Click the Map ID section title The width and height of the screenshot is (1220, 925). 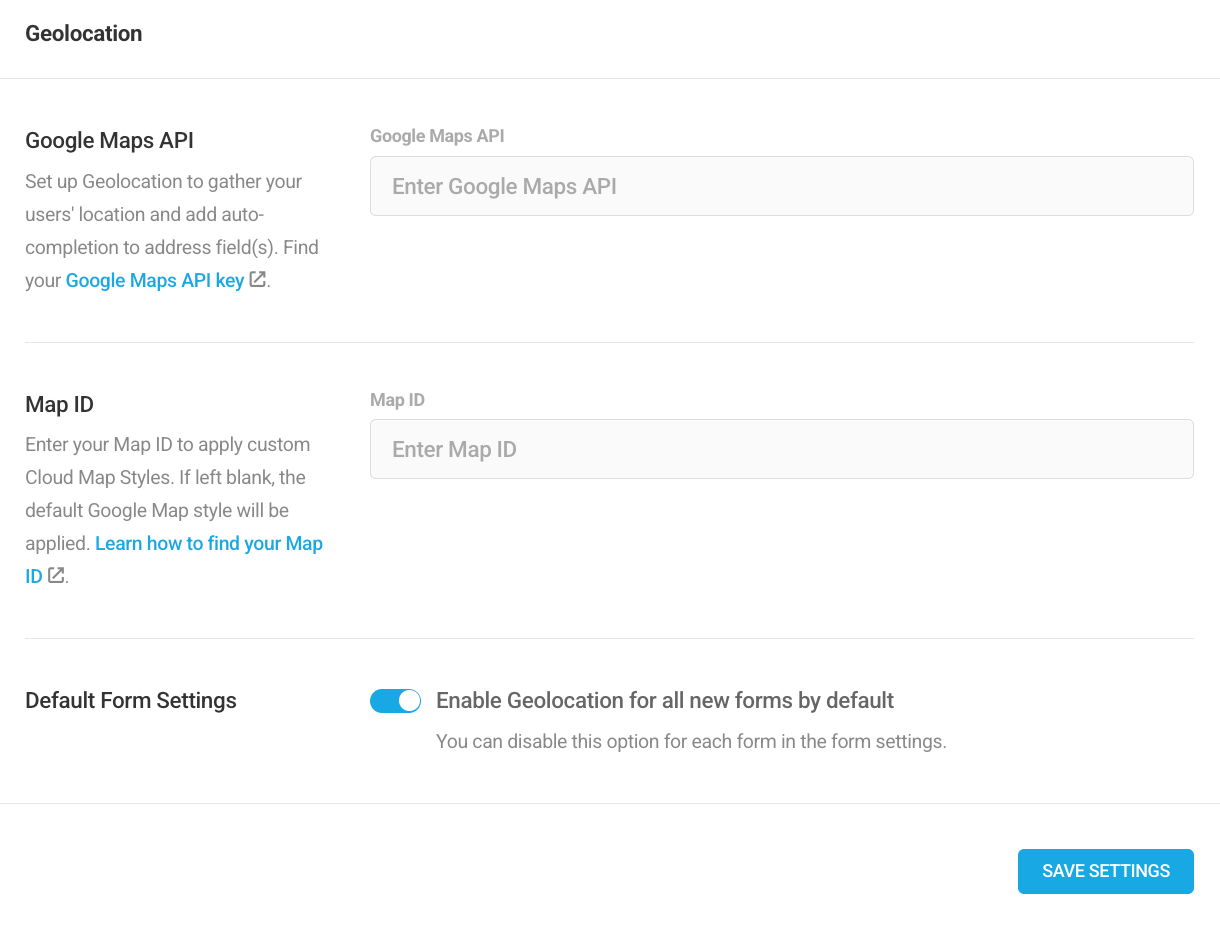[x=59, y=405]
